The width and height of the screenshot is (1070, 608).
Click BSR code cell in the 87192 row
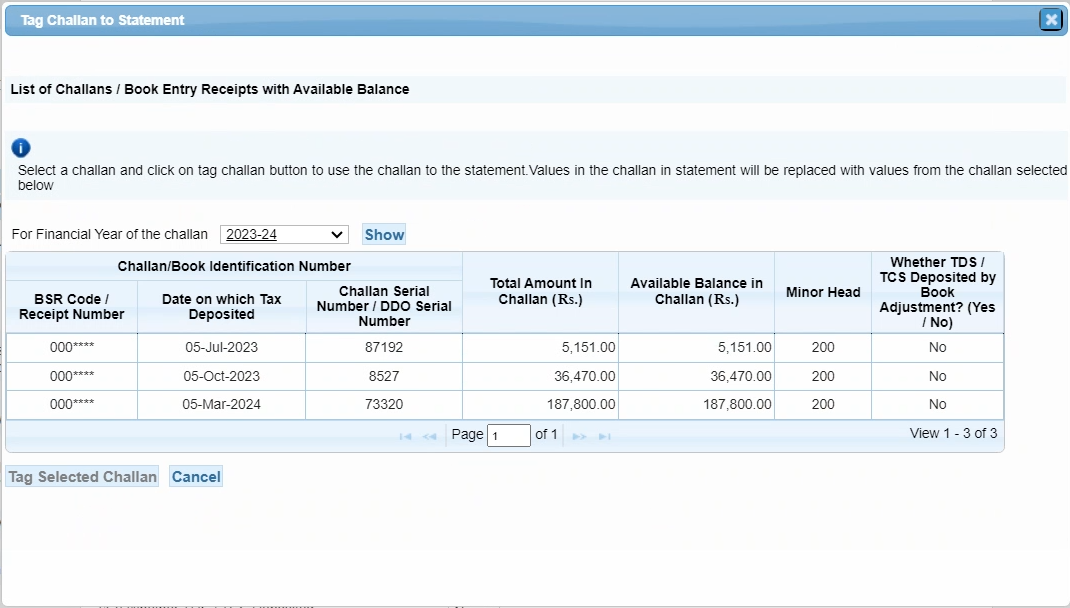tap(72, 347)
